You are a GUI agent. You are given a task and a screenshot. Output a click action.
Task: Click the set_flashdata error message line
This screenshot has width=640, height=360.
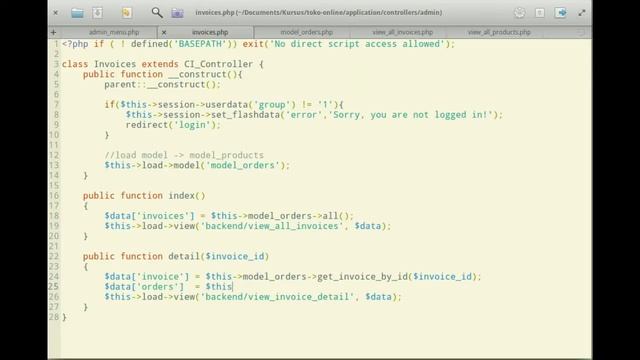click(x=314, y=115)
